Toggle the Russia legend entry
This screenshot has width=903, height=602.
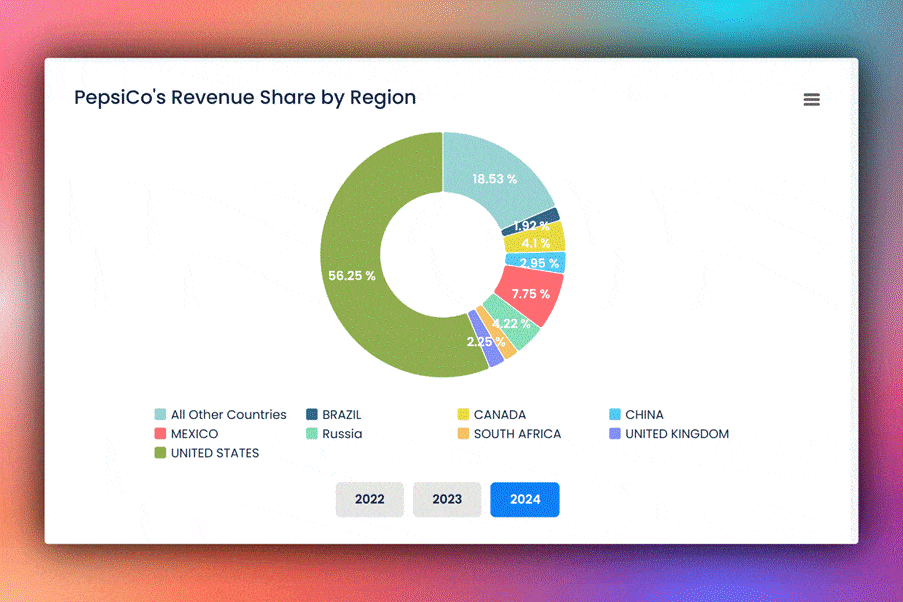click(x=339, y=433)
